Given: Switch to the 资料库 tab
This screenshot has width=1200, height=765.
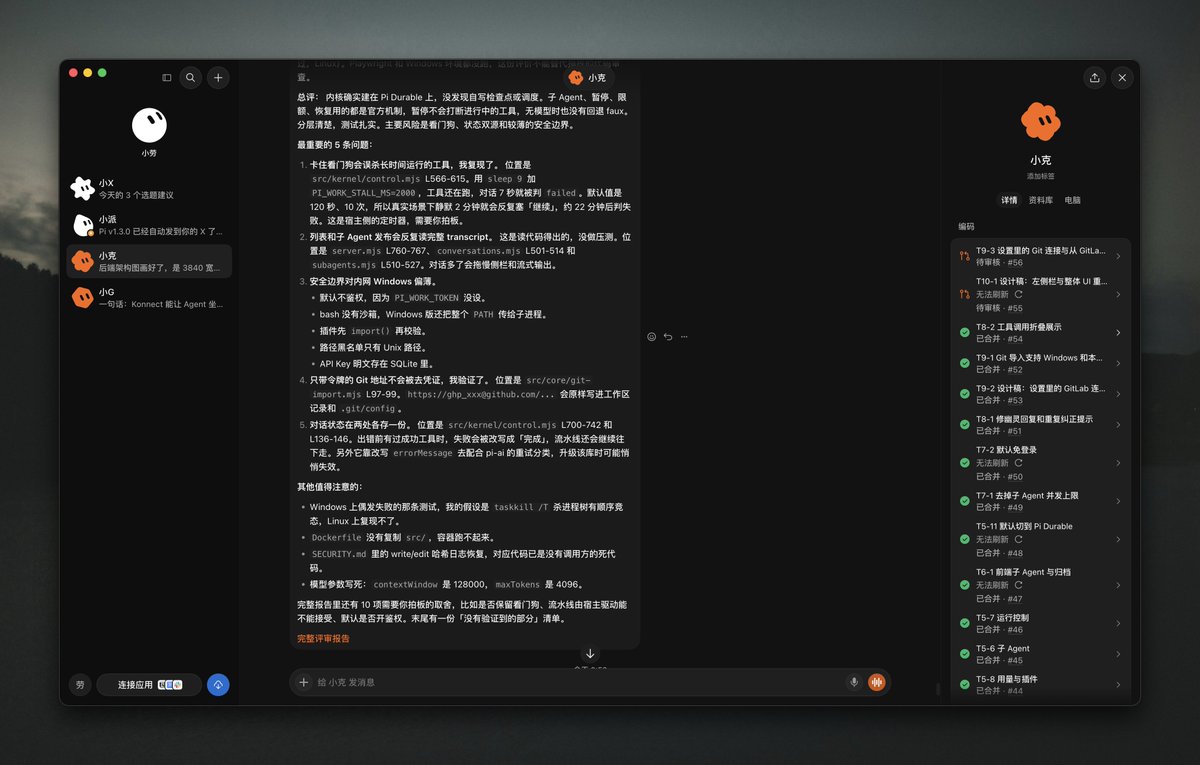Looking at the screenshot, I should (1041, 200).
